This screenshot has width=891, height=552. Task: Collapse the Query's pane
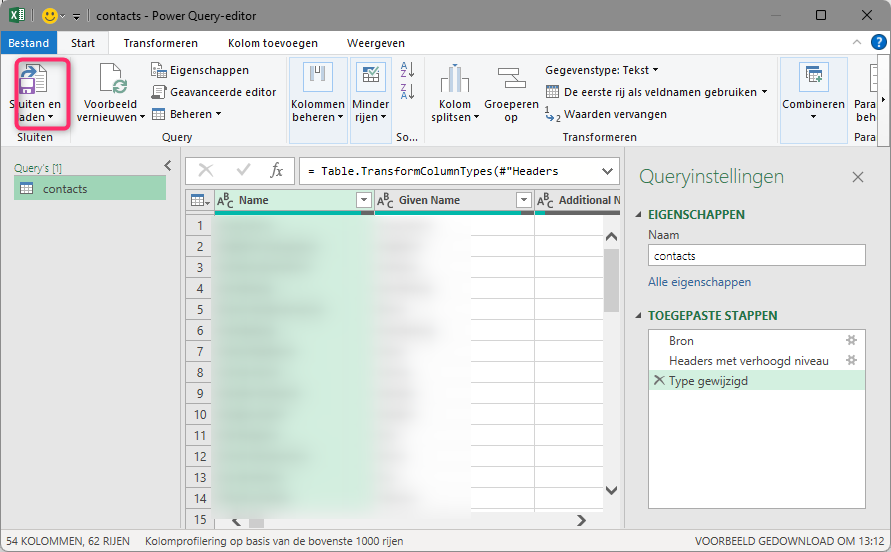[x=168, y=165]
